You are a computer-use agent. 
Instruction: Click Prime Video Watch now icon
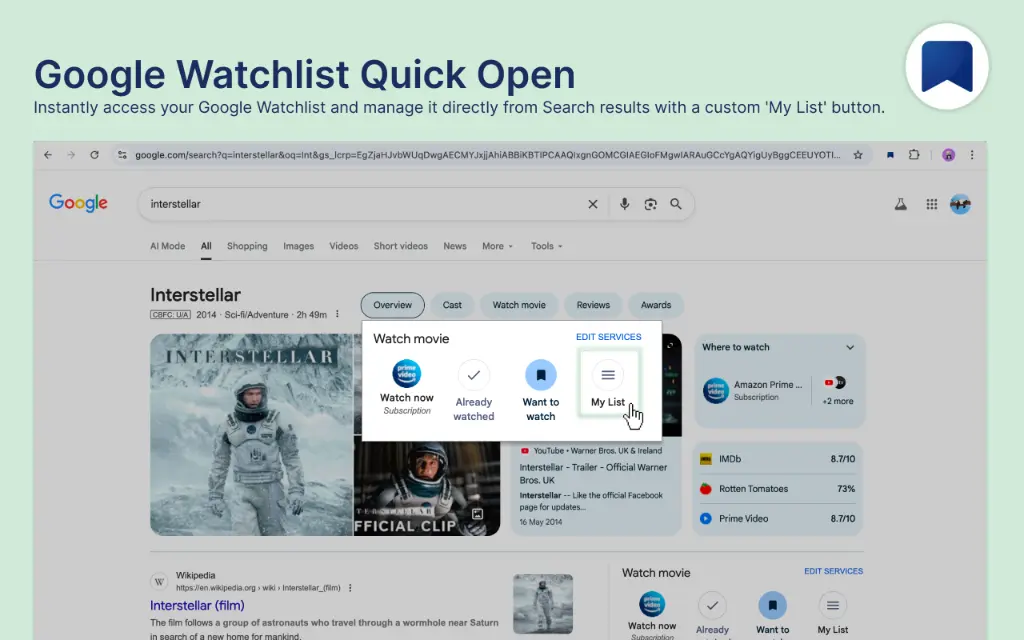tap(406, 375)
